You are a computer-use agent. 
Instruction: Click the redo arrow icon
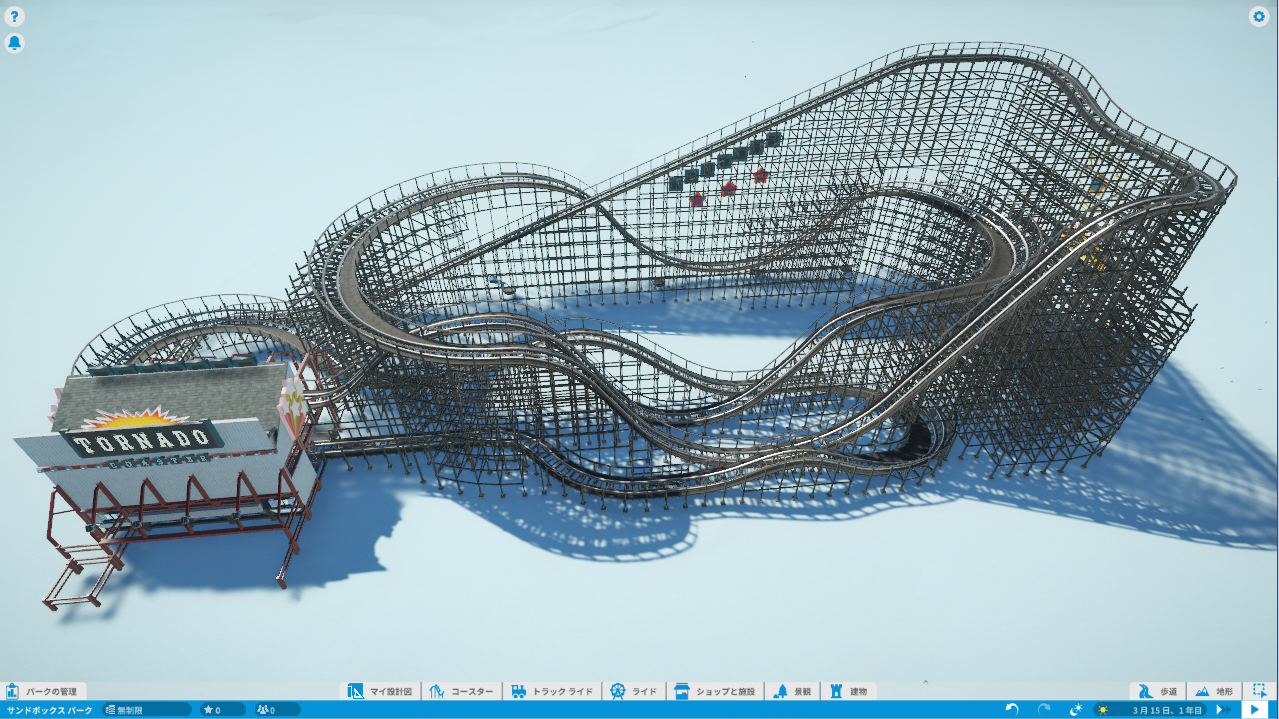pos(1044,710)
